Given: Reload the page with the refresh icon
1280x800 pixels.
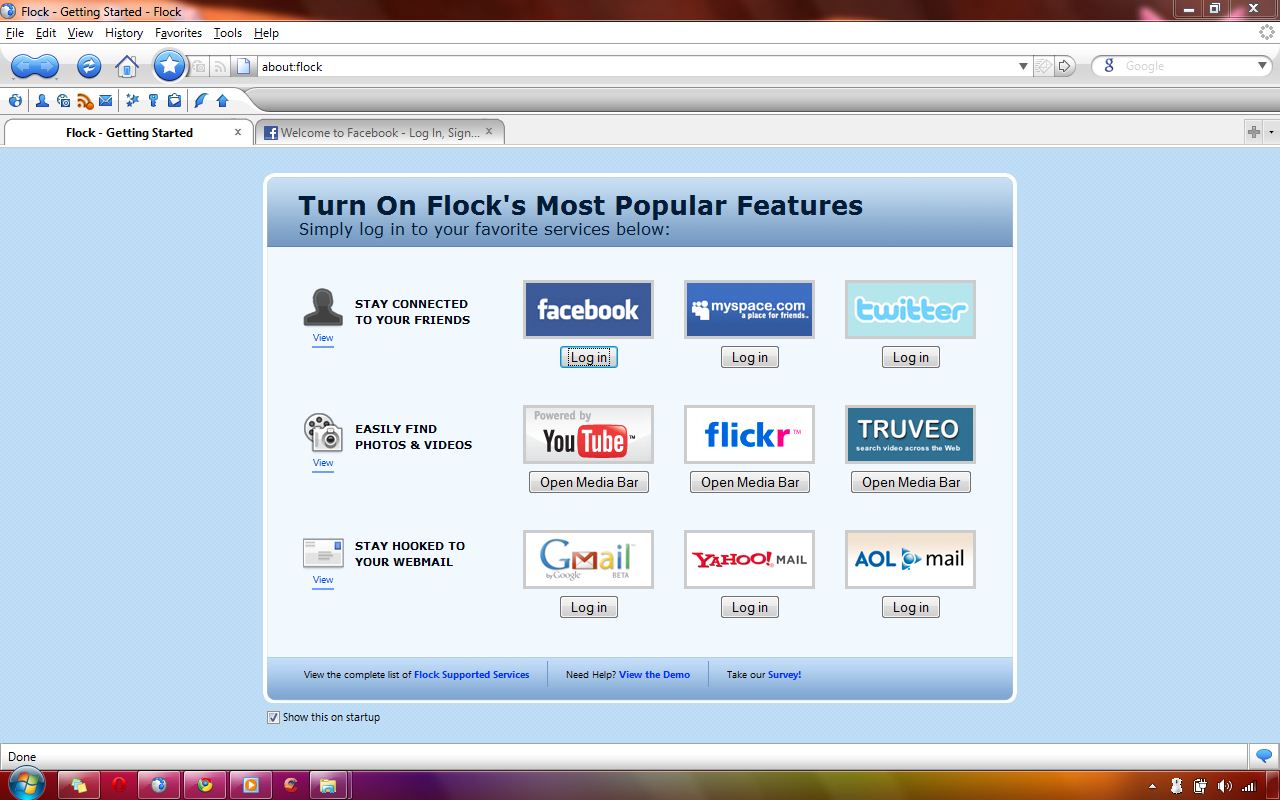Looking at the screenshot, I should (x=89, y=67).
